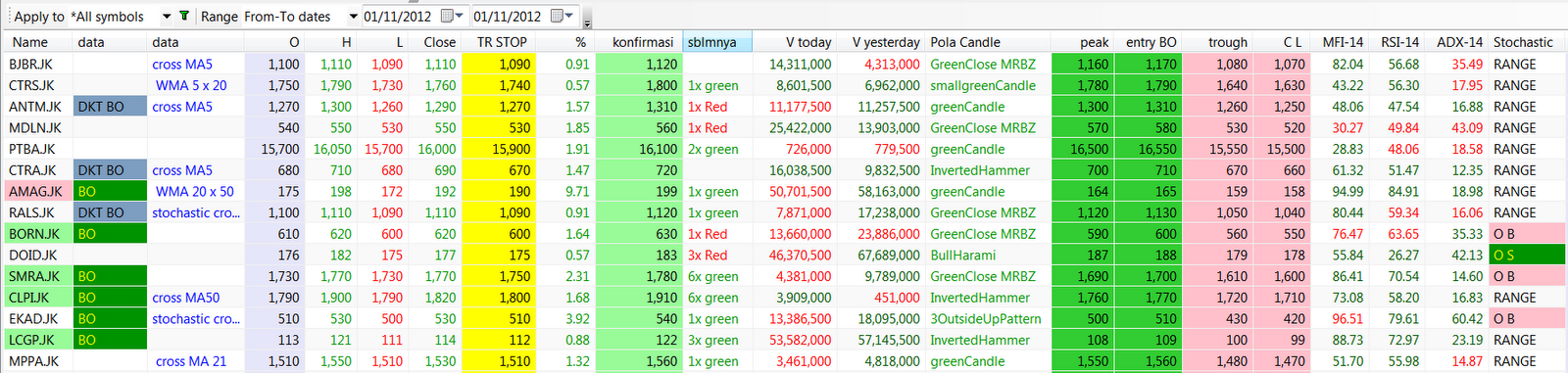1568x373 pixels.
Task: Click the peak column header
Action: [1083, 42]
